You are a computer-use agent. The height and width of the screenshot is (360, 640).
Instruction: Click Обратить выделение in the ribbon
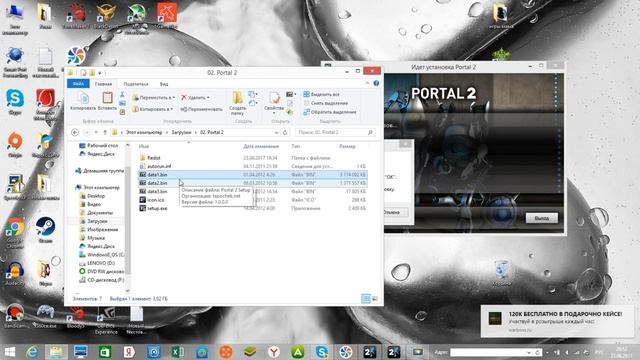click(x=330, y=112)
